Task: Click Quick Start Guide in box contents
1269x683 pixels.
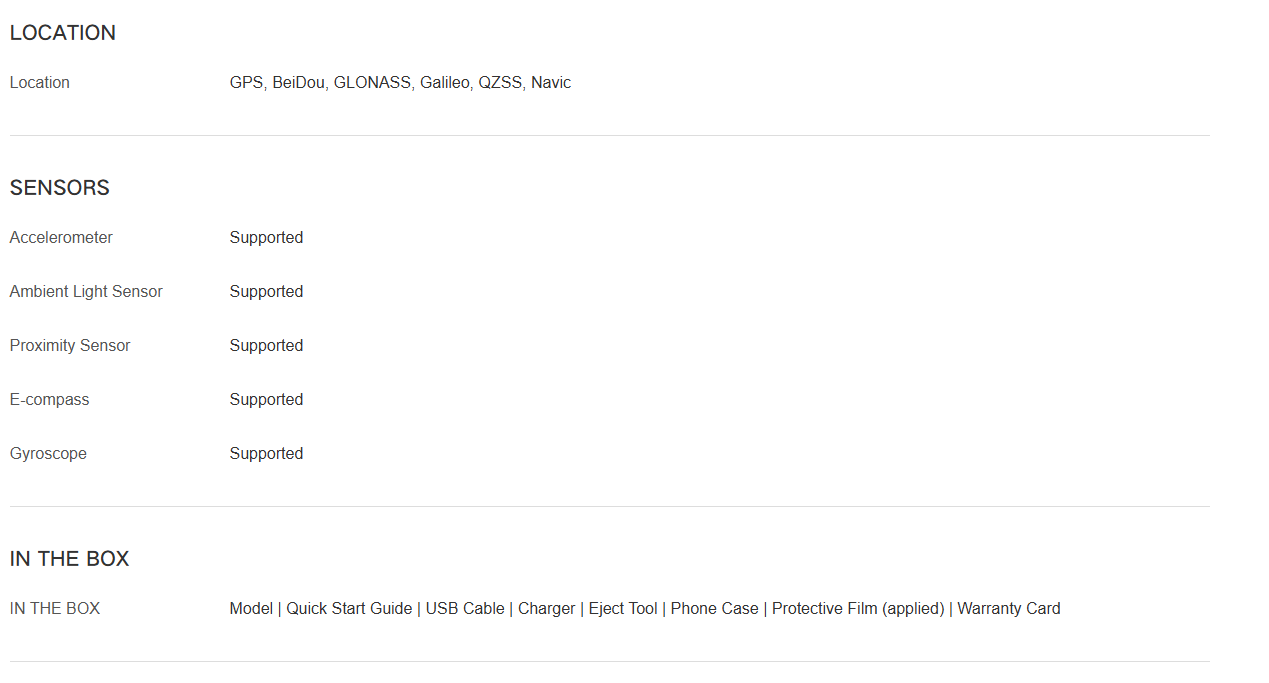Action: pos(349,609)
